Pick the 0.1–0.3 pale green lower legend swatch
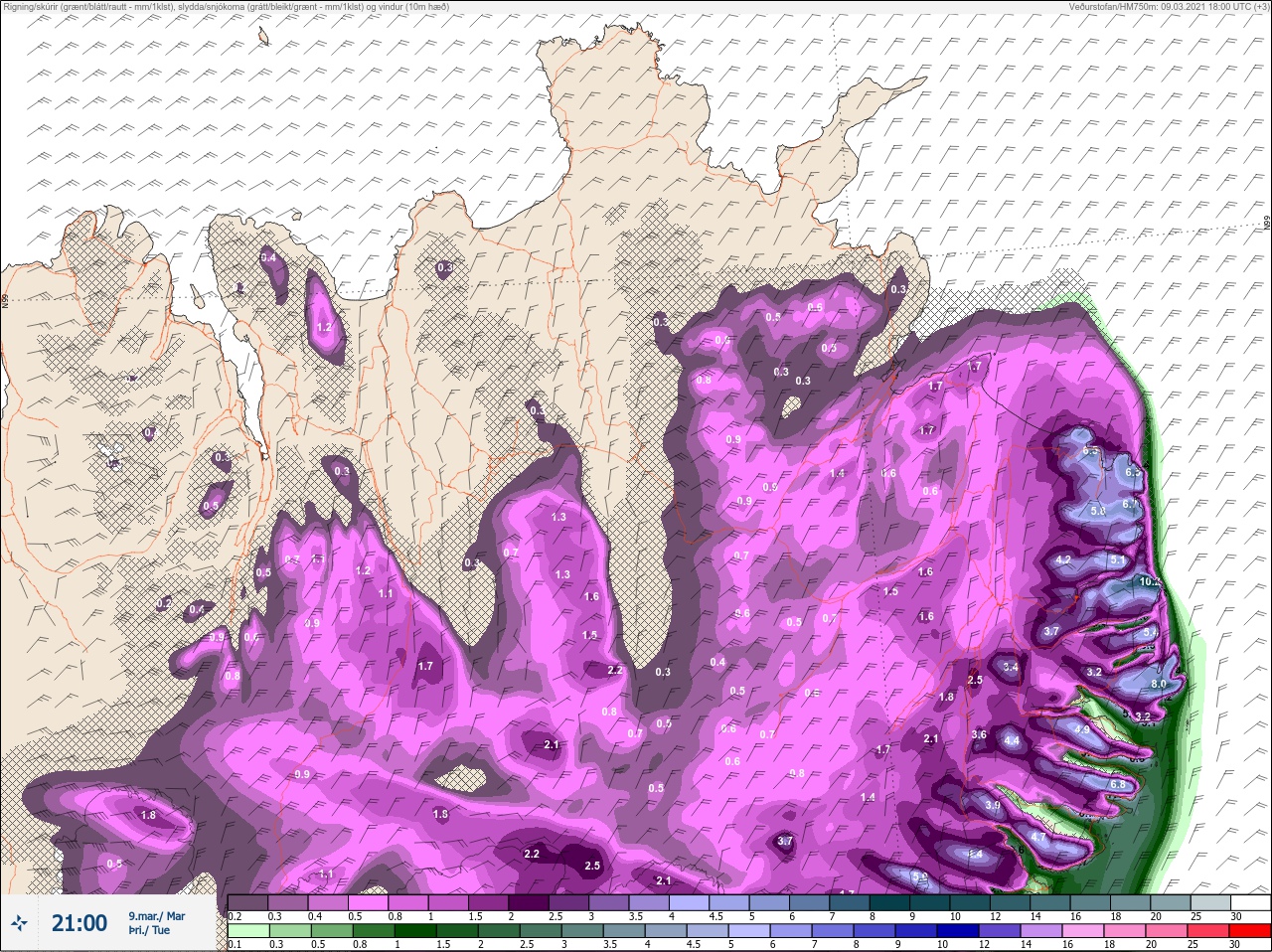 [248, 931]
